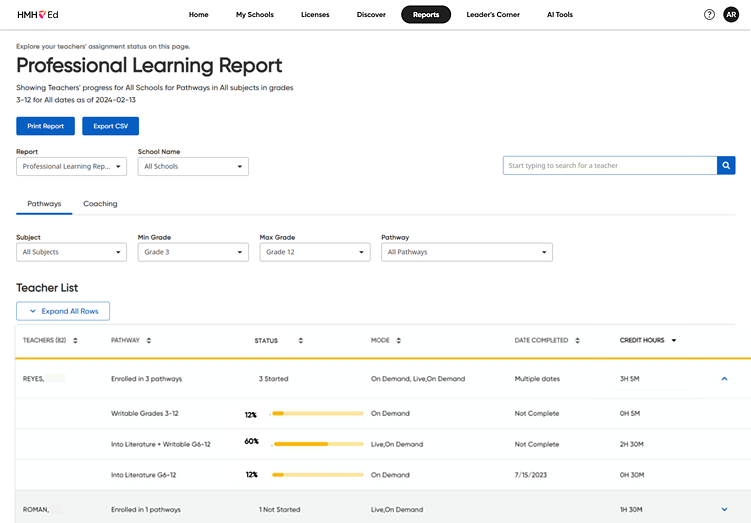Expand the ROMAN teacher row
This screenshot has height=523, width=751.
click(x=724, y=510)
